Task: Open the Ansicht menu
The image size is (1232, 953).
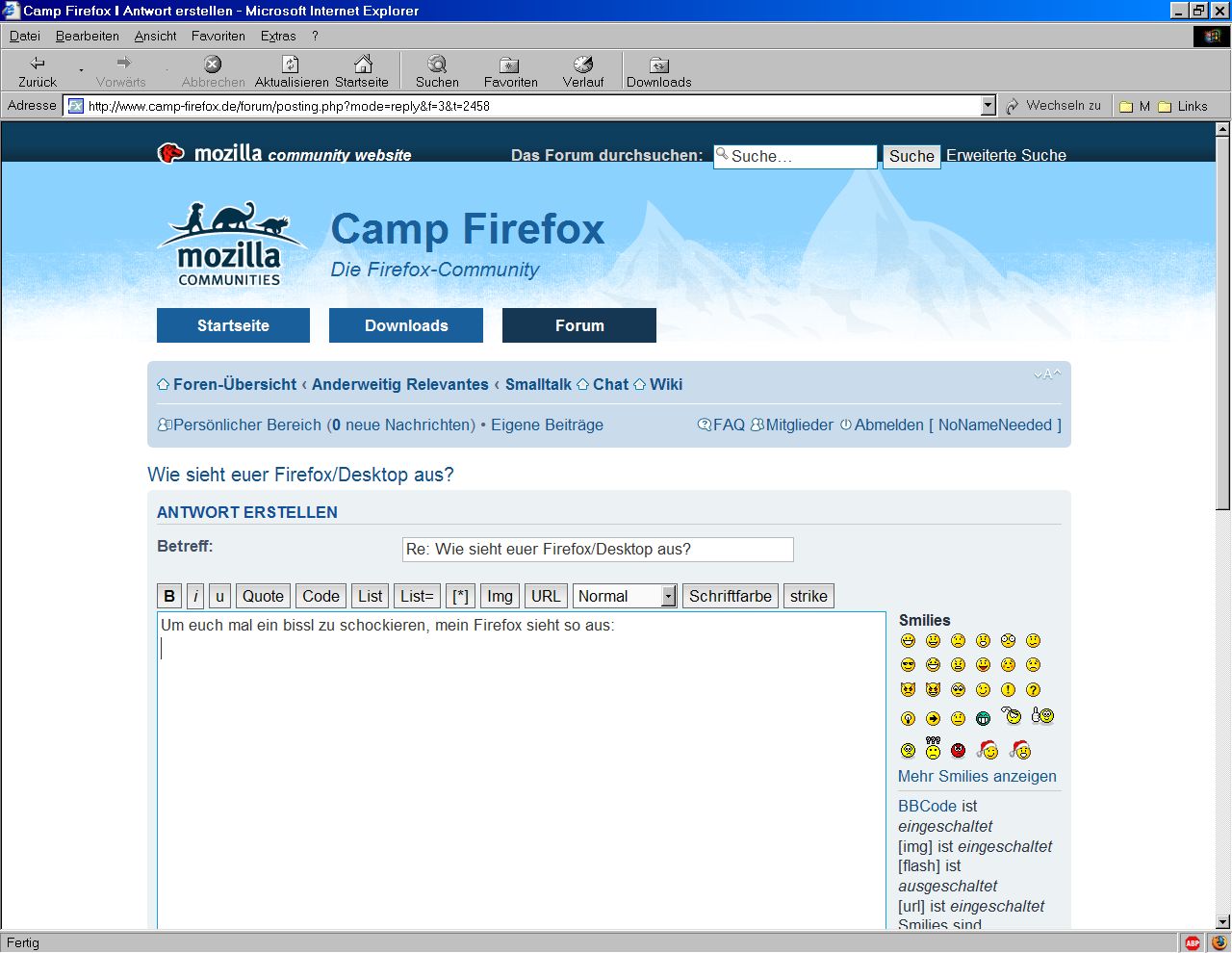Action: pos(155,36)
